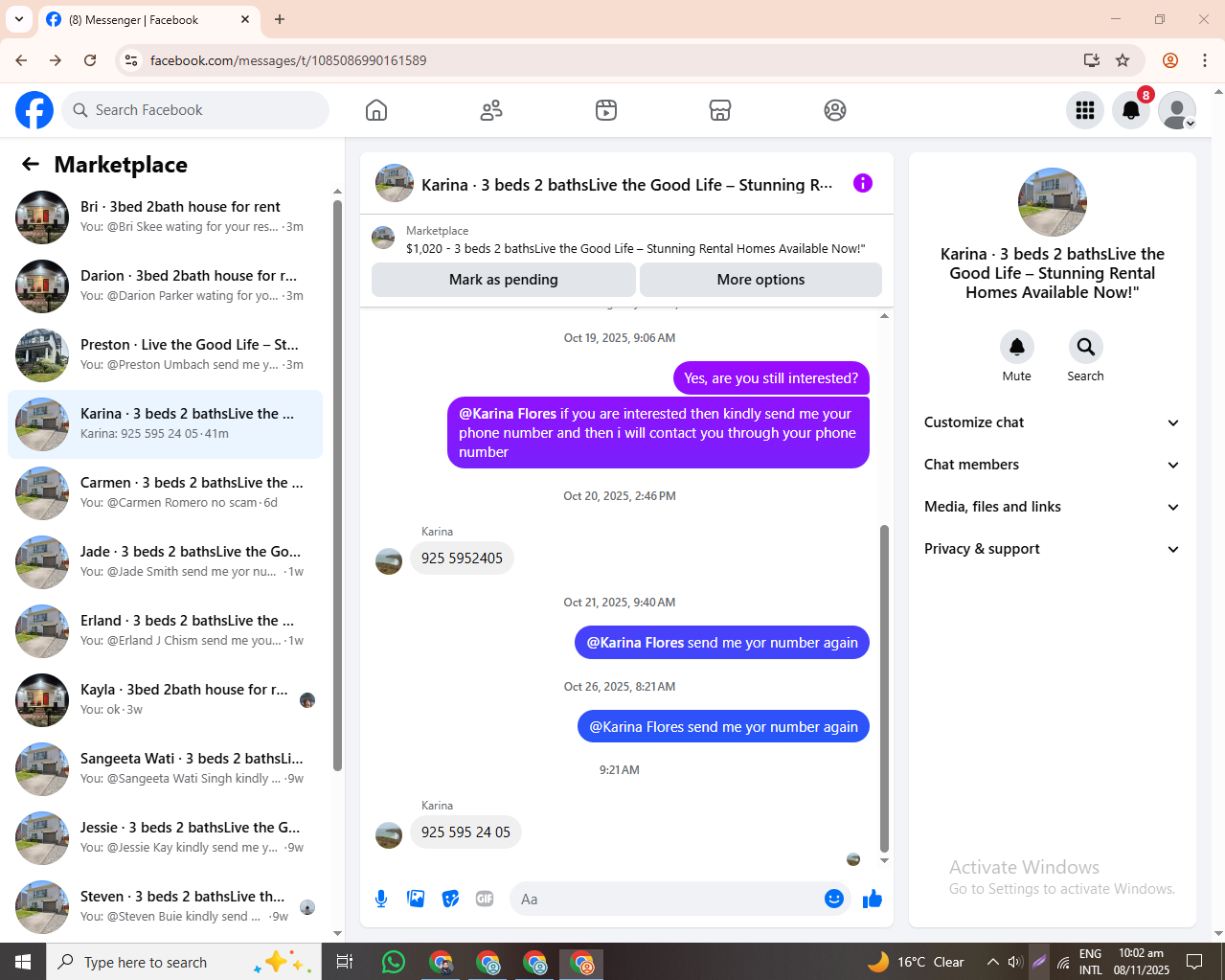Search within the Karina conversation

coord(1085,347)
